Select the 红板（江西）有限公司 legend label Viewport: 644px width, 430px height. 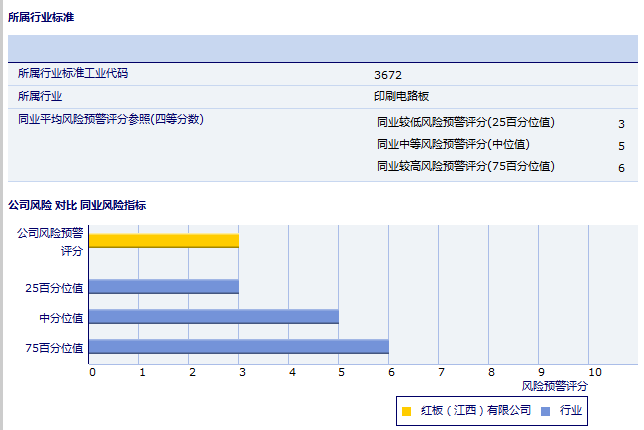click(x=475, y=410)
